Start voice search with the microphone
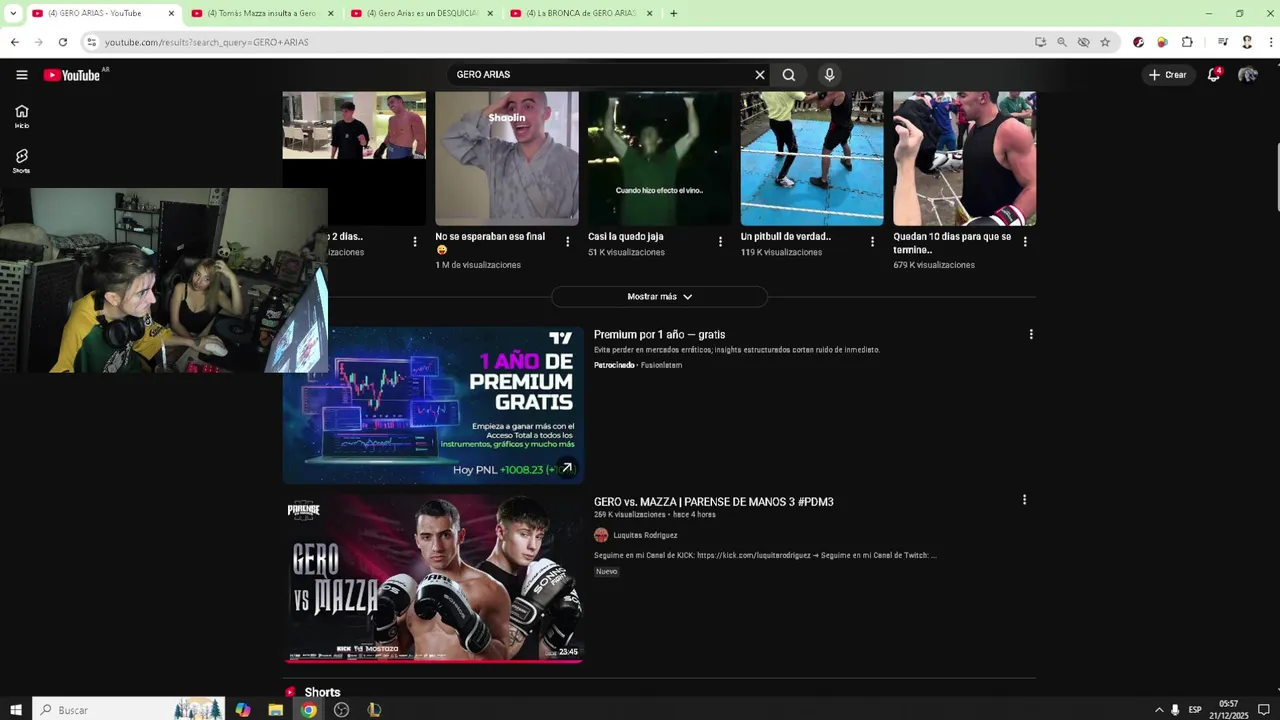Screen dimensions: 1280x720 pyautogui.click(x=829, y=75)
